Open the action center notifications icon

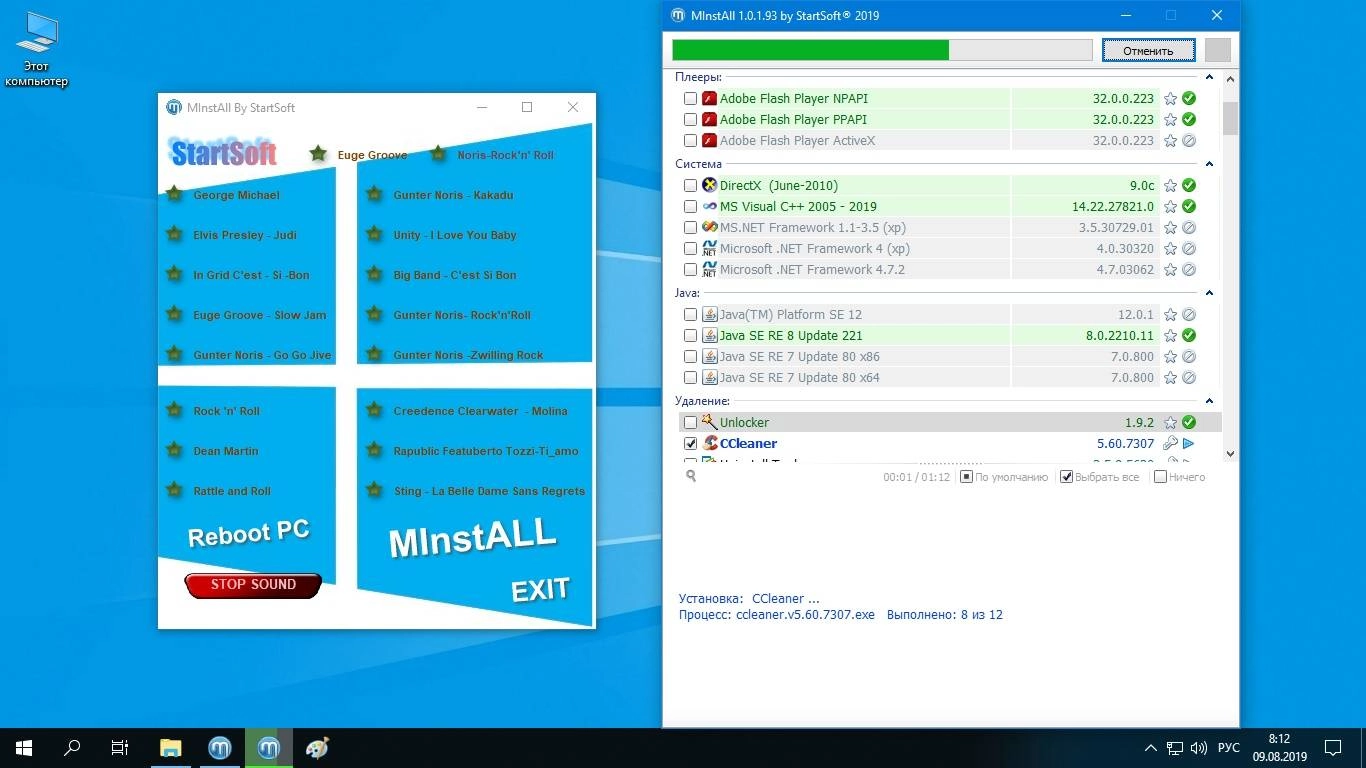click(x=1333, y=748)
